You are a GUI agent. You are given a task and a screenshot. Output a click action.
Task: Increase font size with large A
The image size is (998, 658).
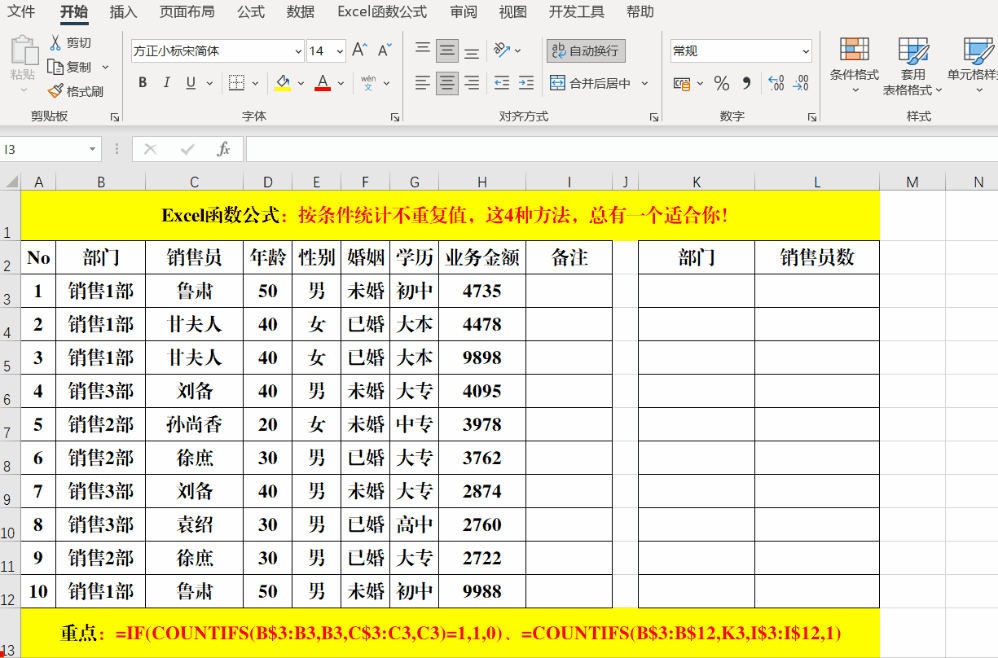360,50
